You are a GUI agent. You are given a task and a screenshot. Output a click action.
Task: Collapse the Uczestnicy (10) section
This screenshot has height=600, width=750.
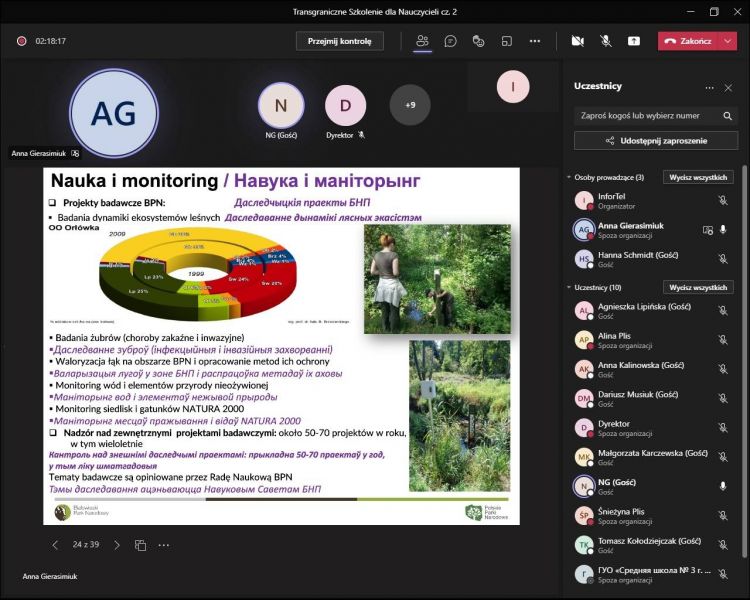569,287
